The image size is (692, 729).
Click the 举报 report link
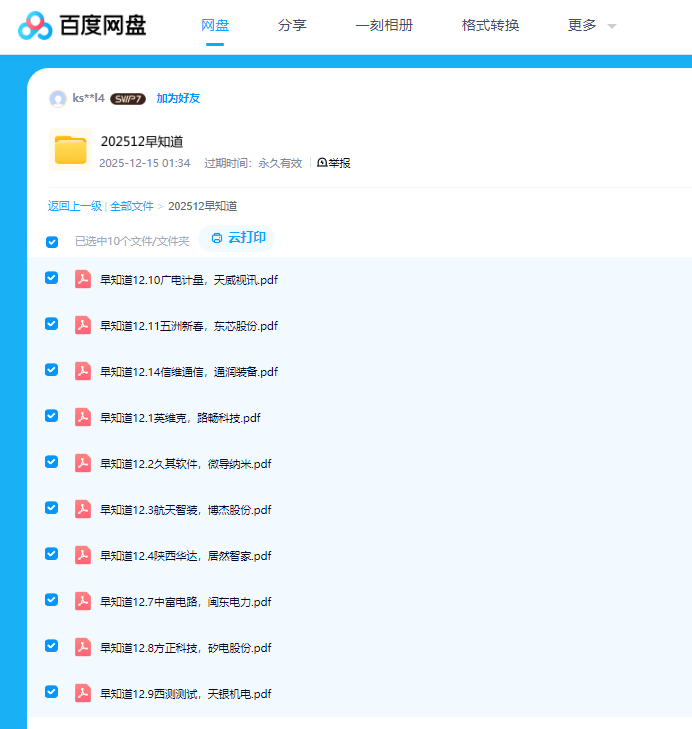(334, 163)
